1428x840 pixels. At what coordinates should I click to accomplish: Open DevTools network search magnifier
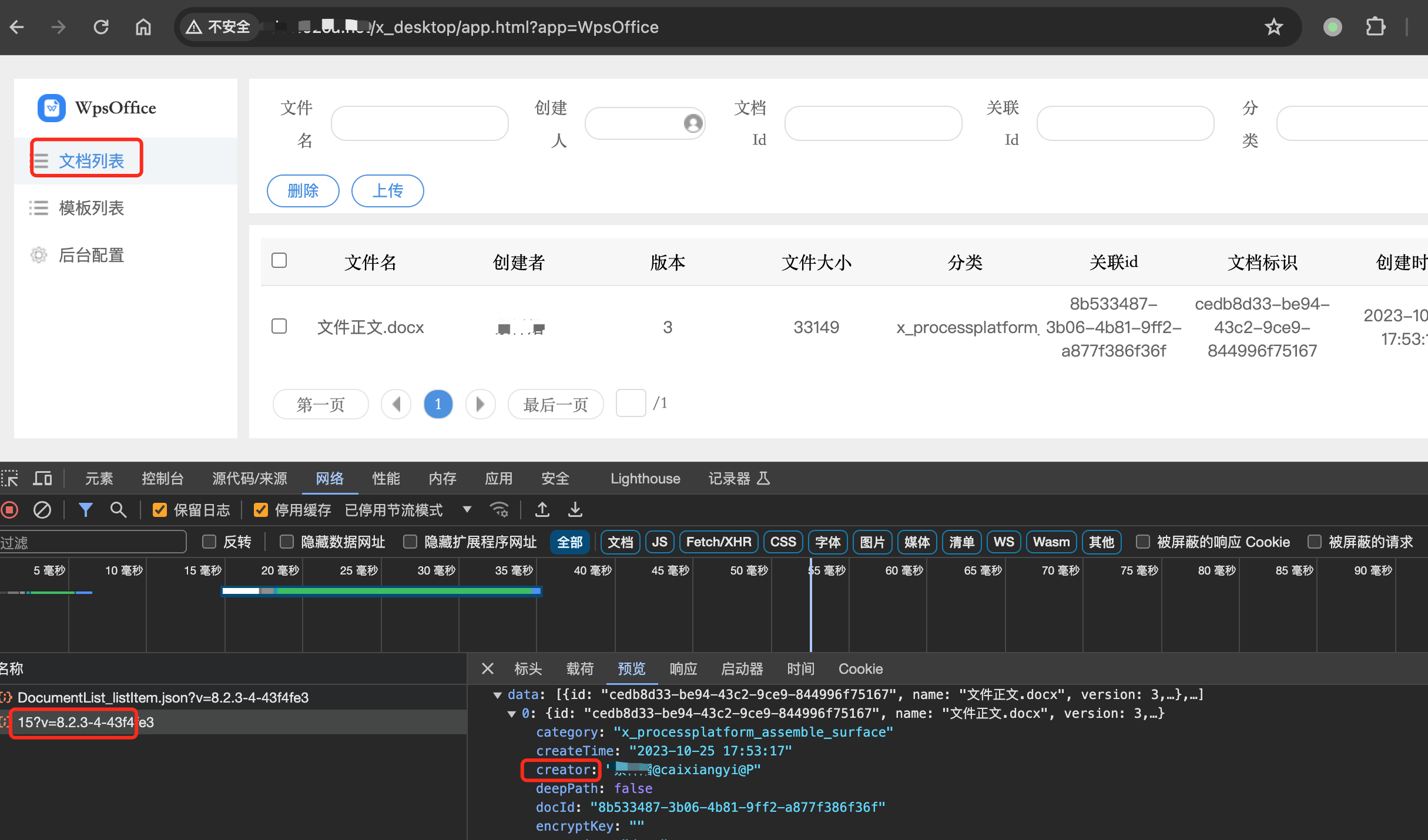point(118,509)
